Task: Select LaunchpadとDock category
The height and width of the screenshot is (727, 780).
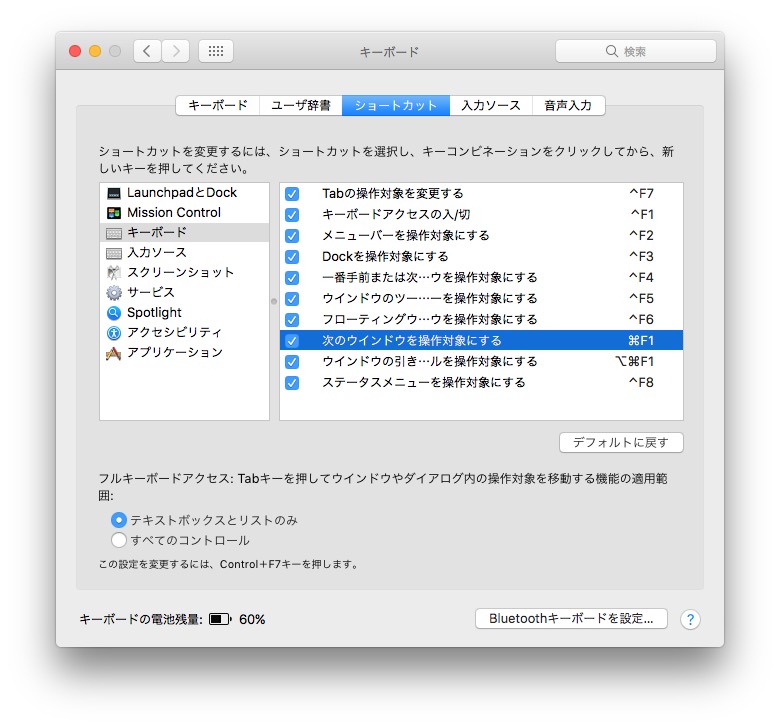Action: (x=185, y=193)
